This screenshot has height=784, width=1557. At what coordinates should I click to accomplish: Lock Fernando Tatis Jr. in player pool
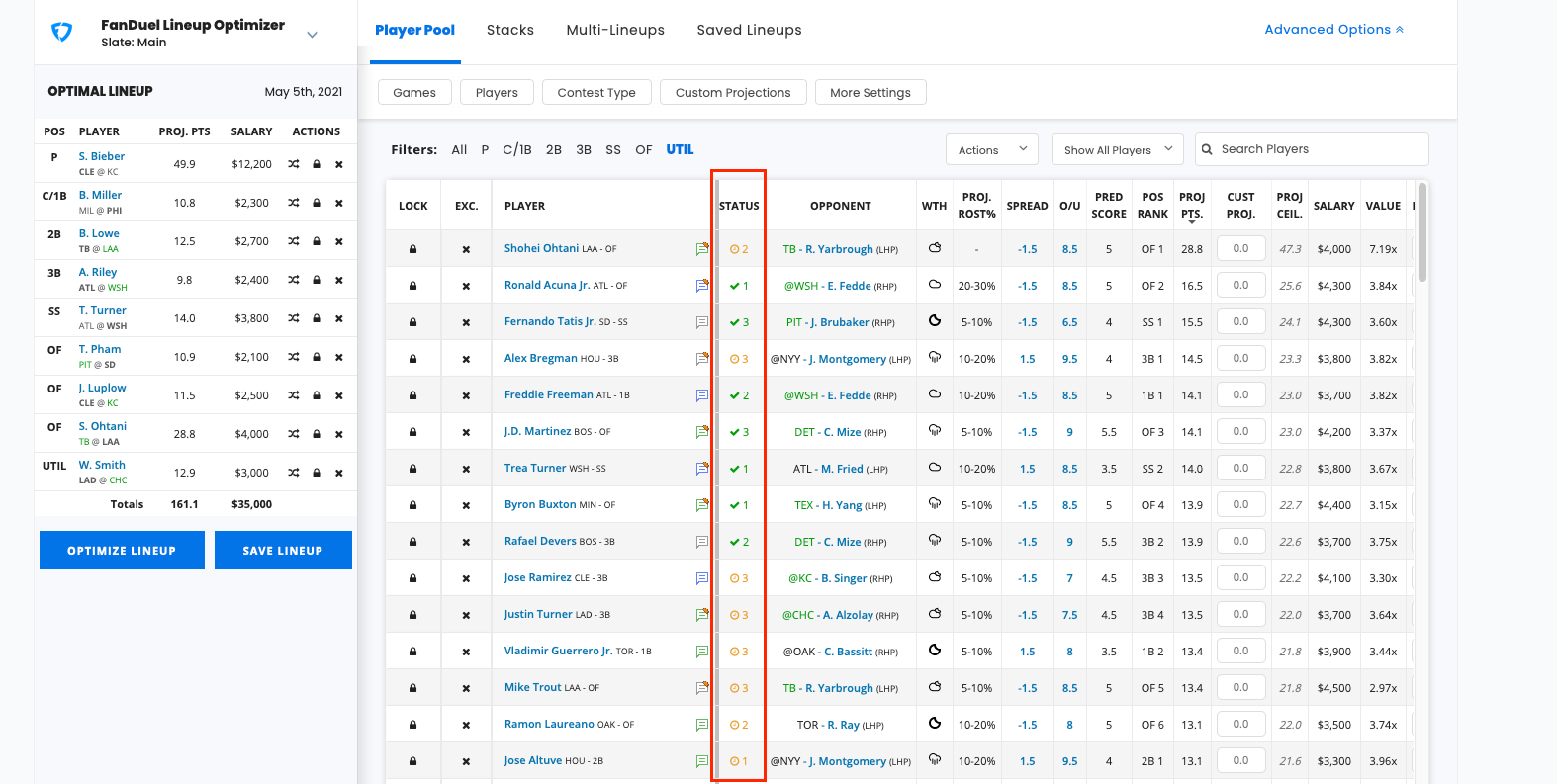pyautogui.click(x=412, y=322)
